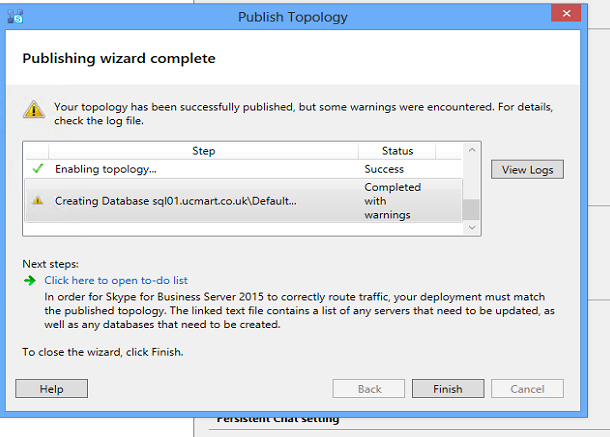Click the Completed with warnings status cell
This screenshot has height=437, width=610.
[x=393, y=201]
